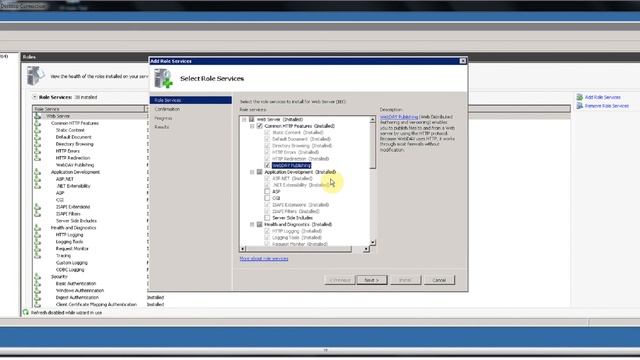
Task: Click the role services list vertical scrollbar thumb
Action: 373,145
